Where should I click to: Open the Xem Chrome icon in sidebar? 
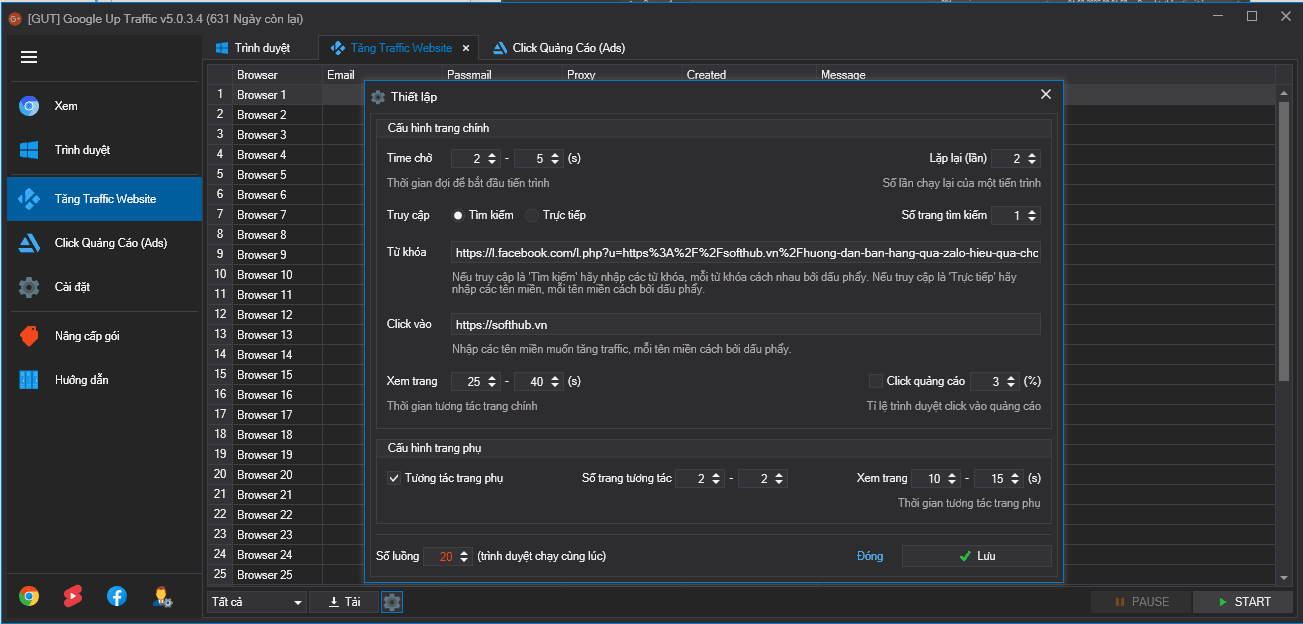pyautogui.click(x=29, y=106)
